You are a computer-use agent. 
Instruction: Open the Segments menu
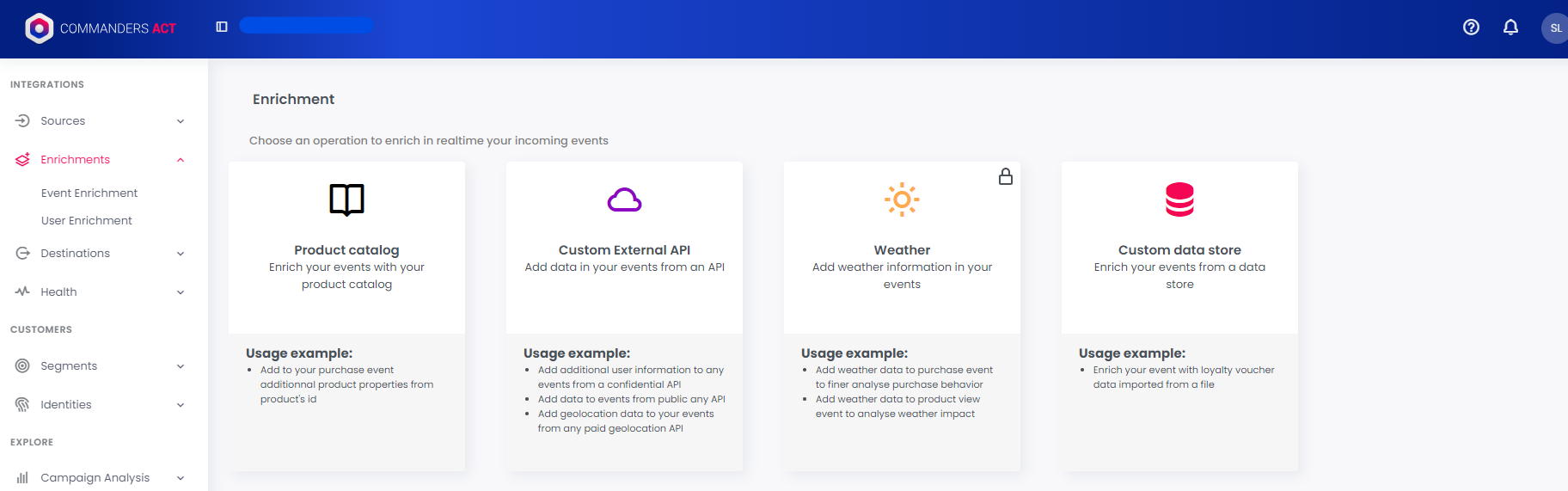pyautogui.click(x=69, y=366)
